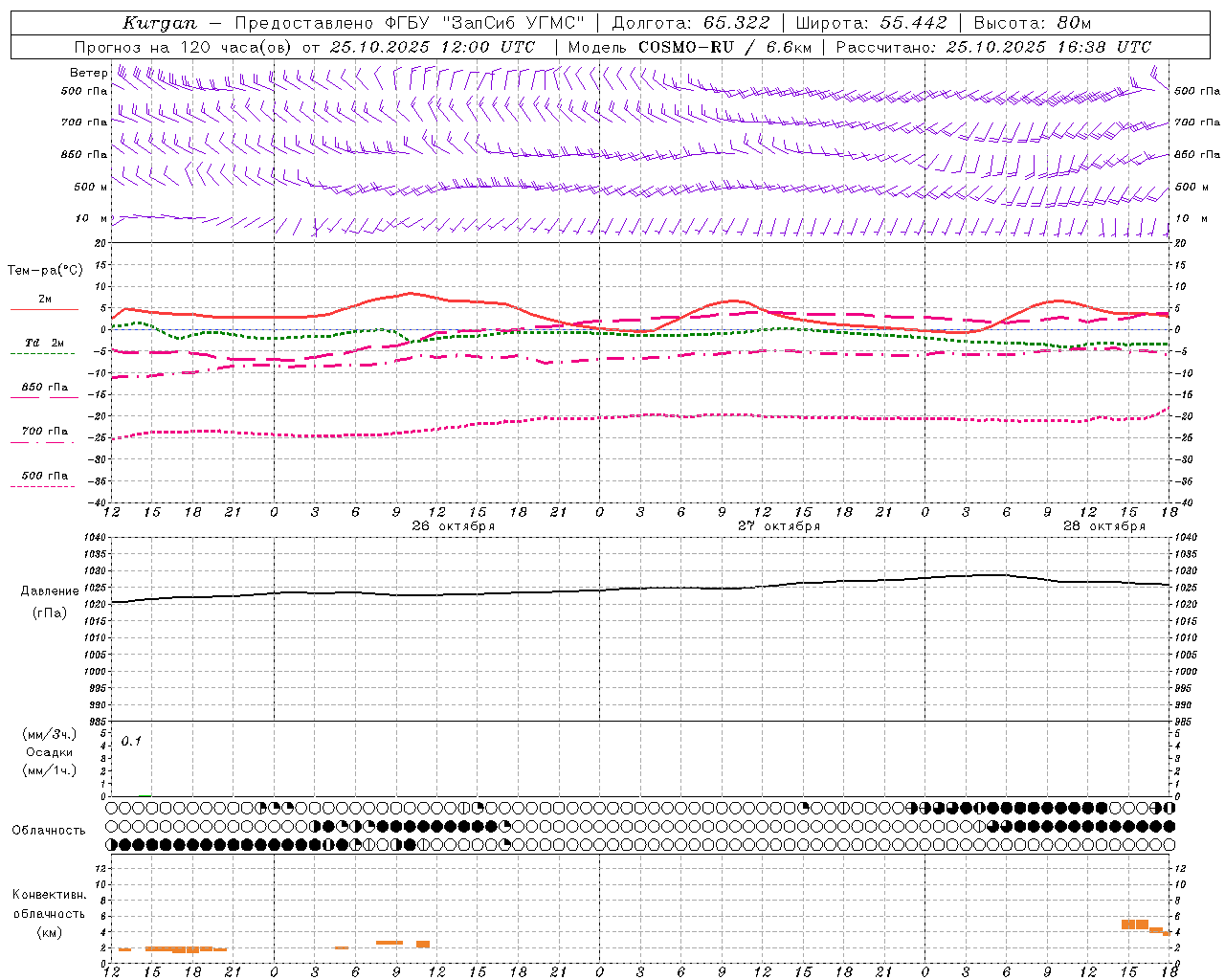Click the 'Долгота: 65.322' value

(691, 23)
